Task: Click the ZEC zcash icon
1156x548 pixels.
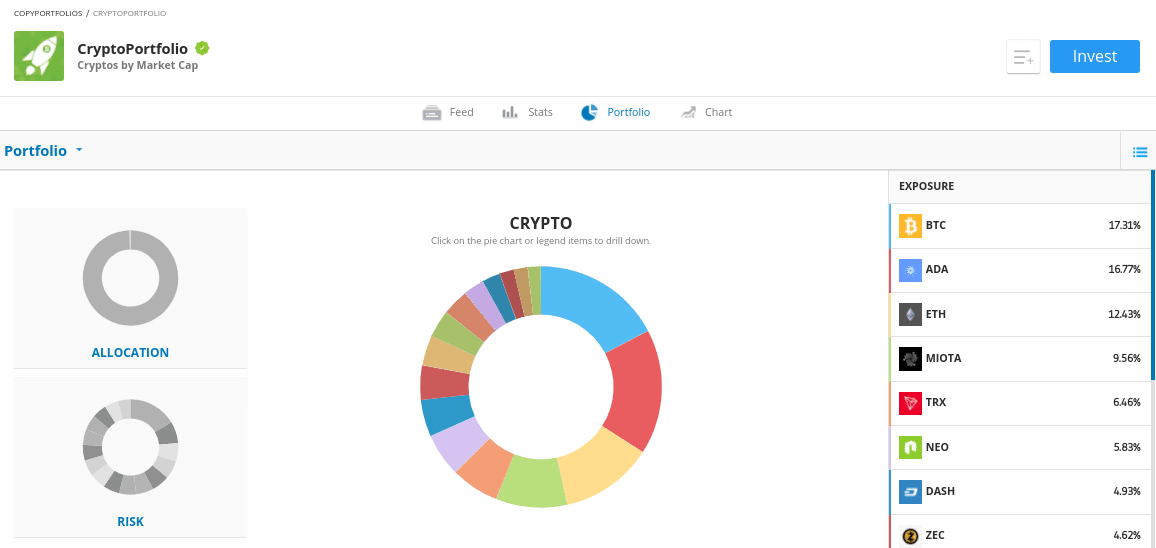Action: pyautogui.click(x=910, y=535)
